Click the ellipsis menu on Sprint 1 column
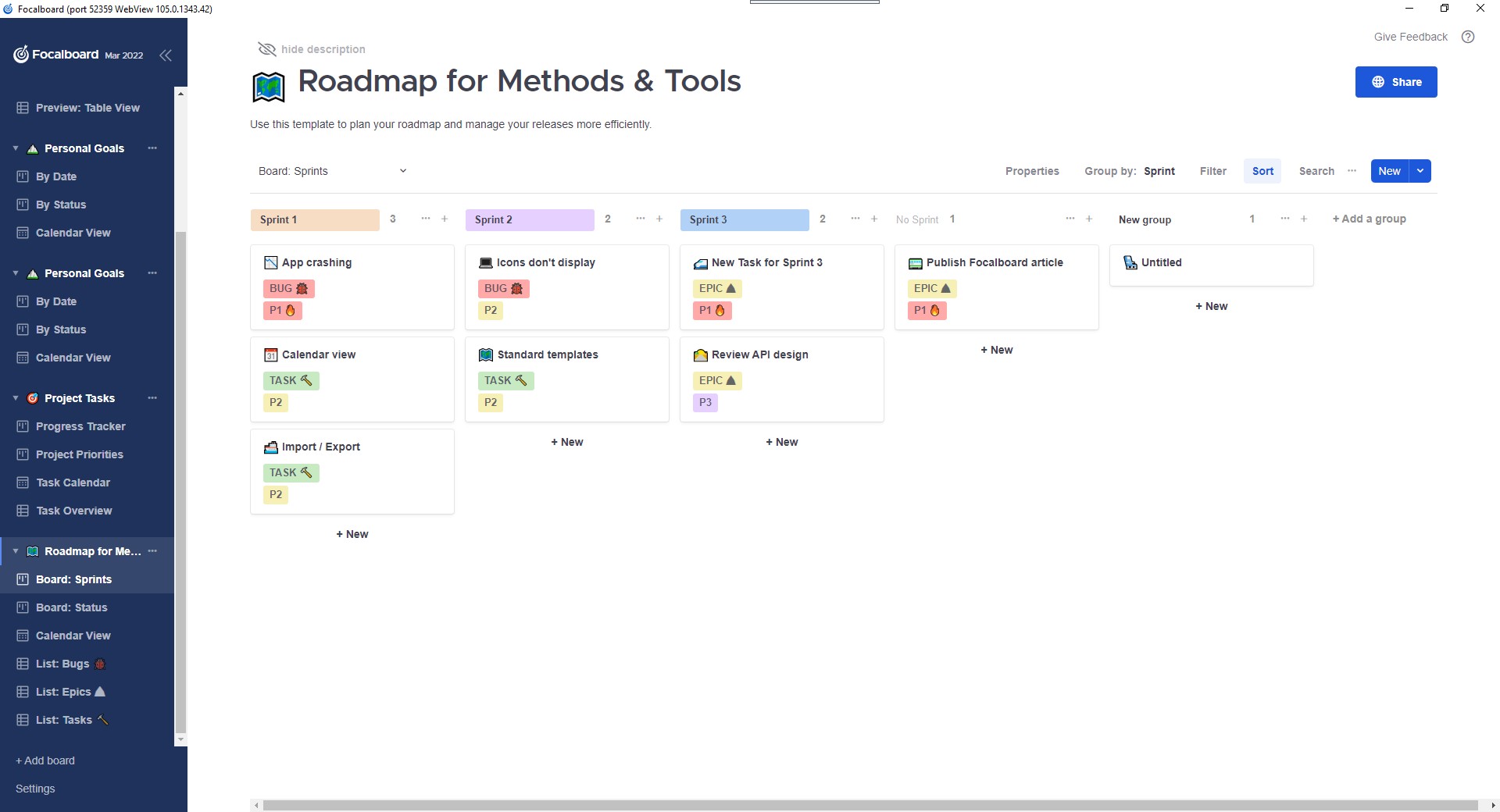 tap(425, 219)
